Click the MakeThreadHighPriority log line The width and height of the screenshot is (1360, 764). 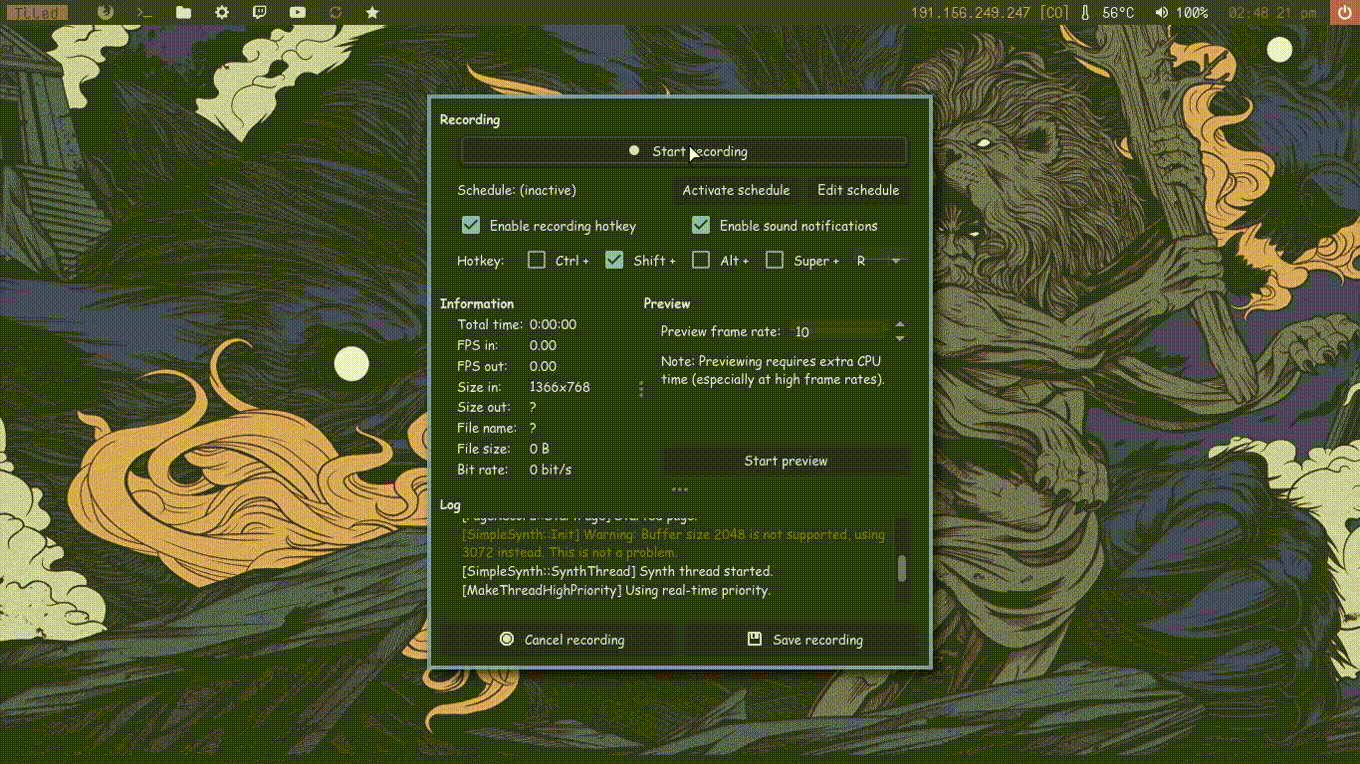click(x=616, y=590)
